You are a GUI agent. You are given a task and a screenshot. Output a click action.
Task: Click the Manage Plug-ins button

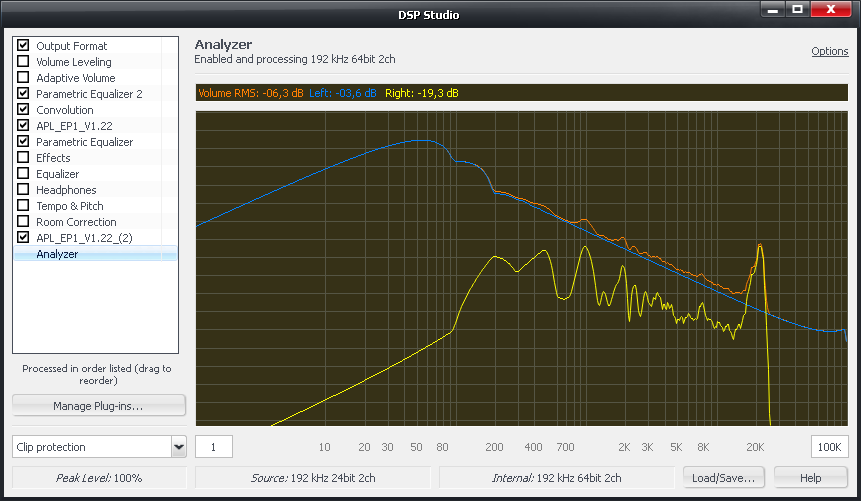point(98,406)
